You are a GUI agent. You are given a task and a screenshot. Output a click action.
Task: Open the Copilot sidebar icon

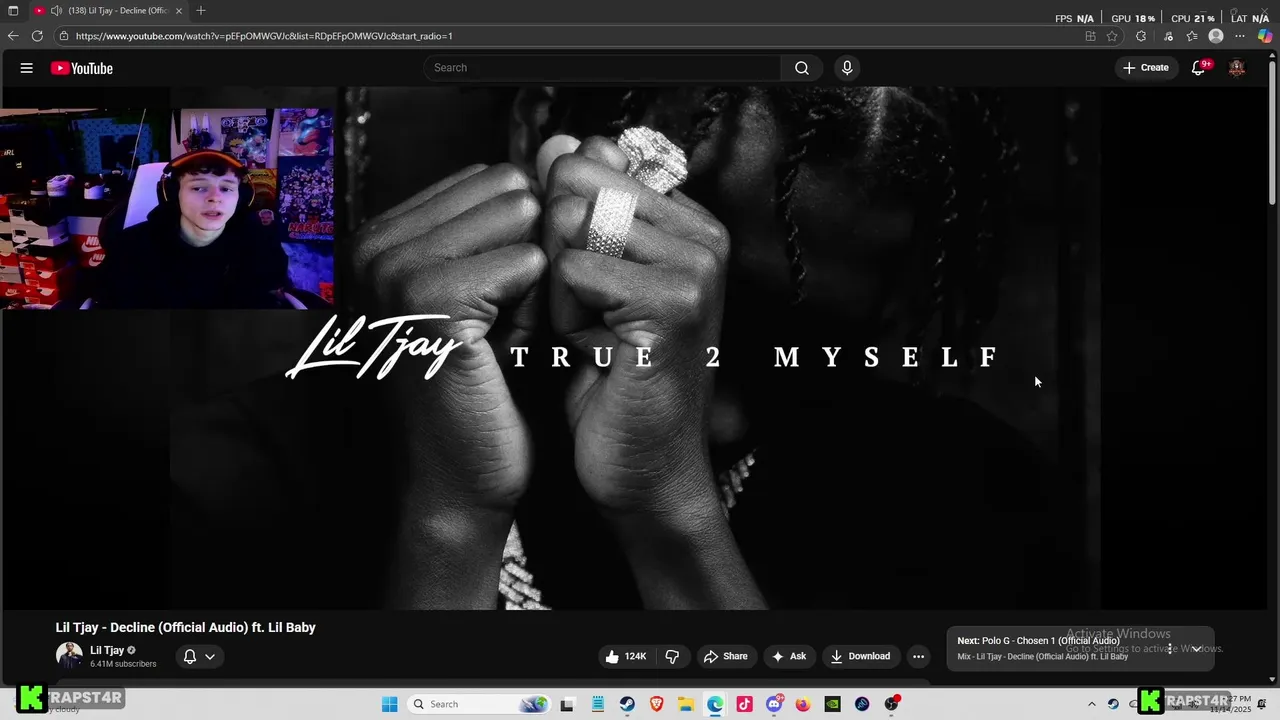click(1265, 36)
